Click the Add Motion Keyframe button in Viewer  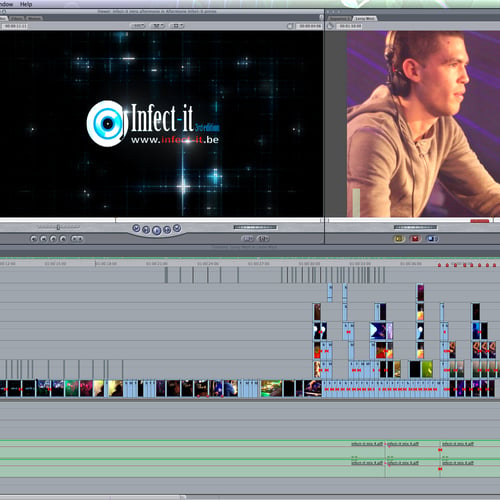click(53, 239)
